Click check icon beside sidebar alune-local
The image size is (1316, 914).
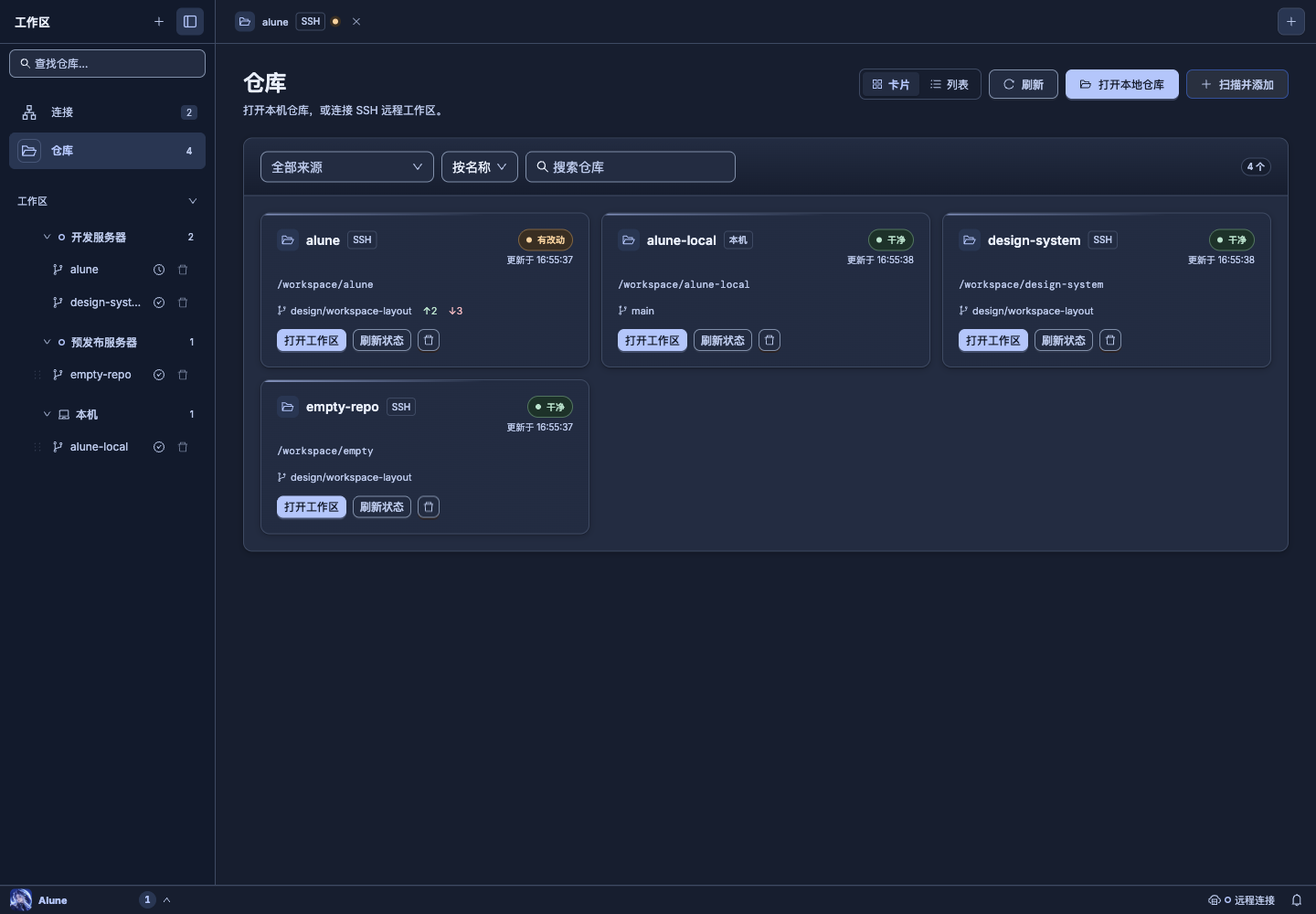click(159, 447)
